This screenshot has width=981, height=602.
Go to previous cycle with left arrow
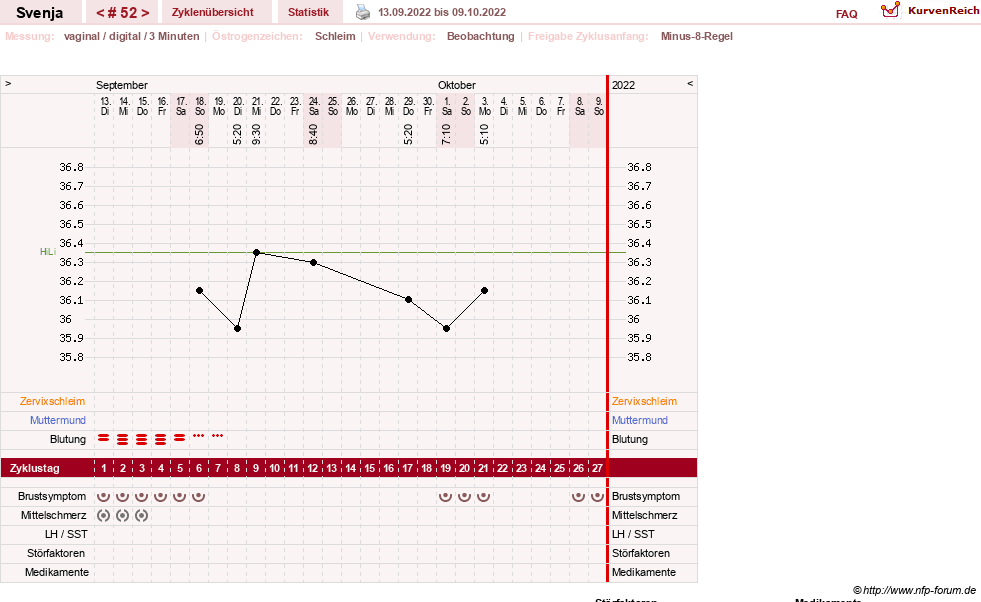tap(99, 13)
